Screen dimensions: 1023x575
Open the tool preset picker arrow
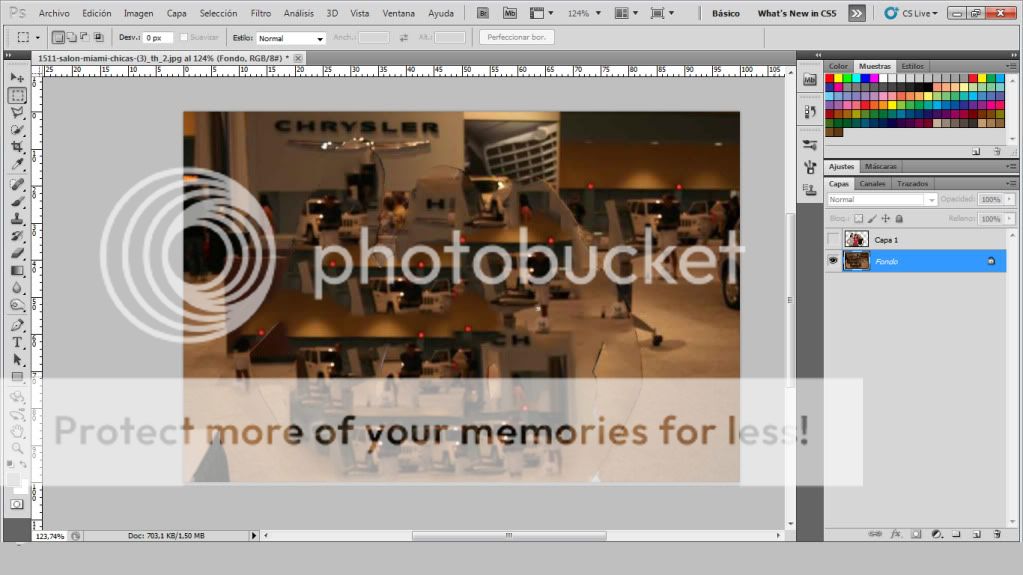(x=37, y=38)
